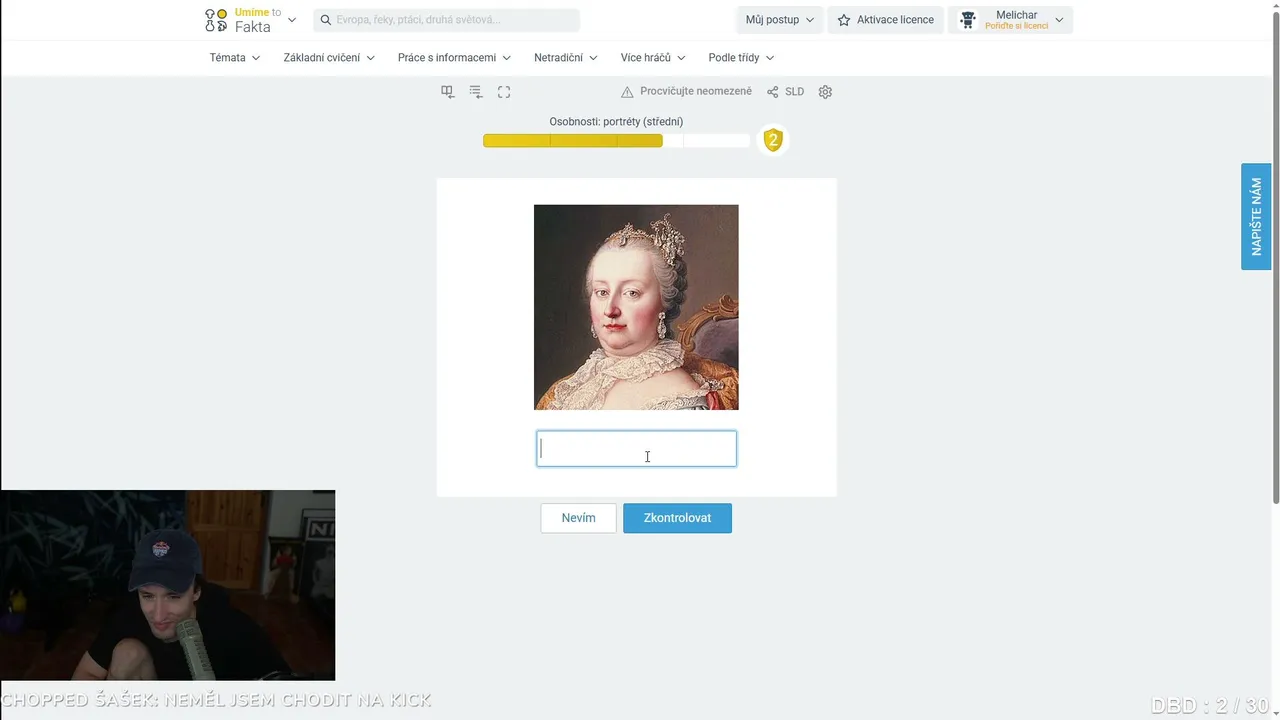Click the warning triangle beside Procvičujte neomezeně

pos(627,92)
